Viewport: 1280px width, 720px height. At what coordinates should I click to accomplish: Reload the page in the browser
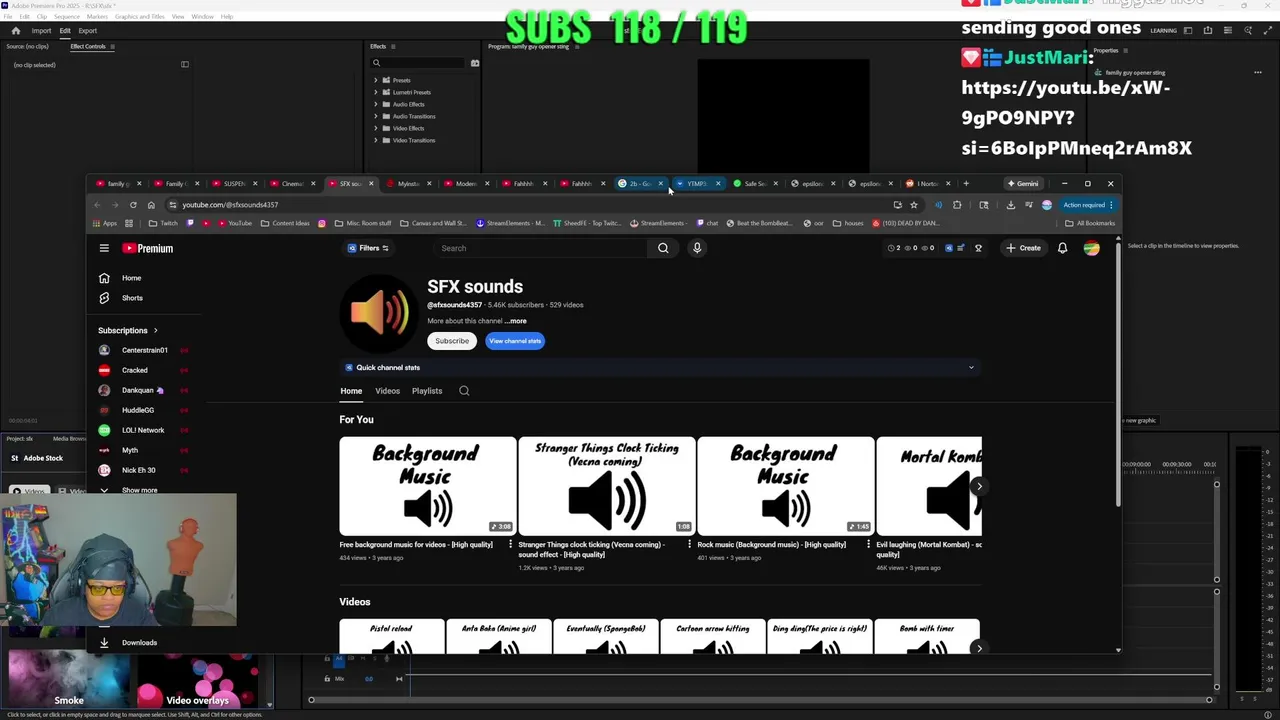point(133,205)
